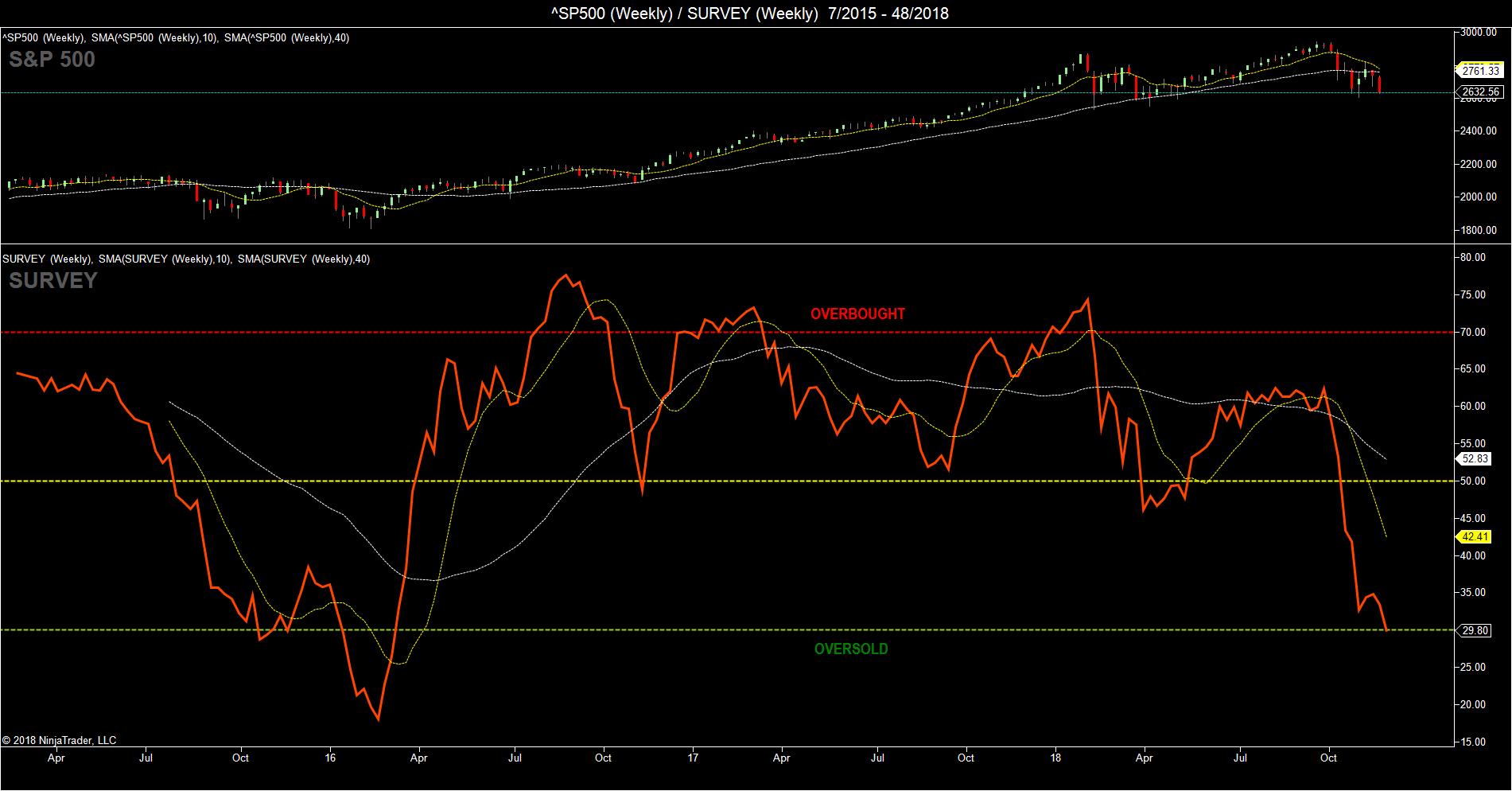
Task: Click the 50.00 survey axis label
Action: 1474,481
